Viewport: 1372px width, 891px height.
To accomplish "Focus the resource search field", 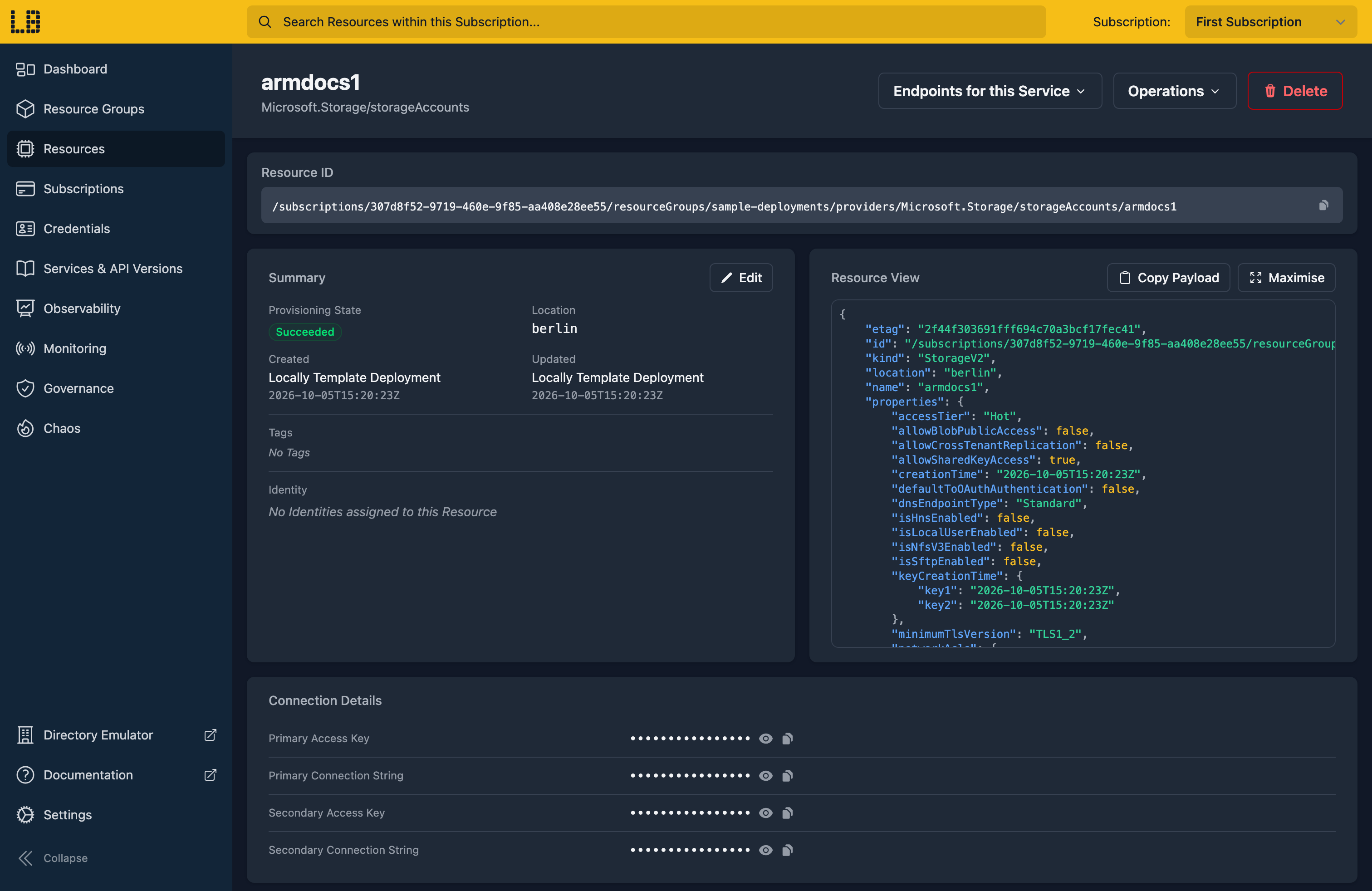I will click(x=646, y=22).
